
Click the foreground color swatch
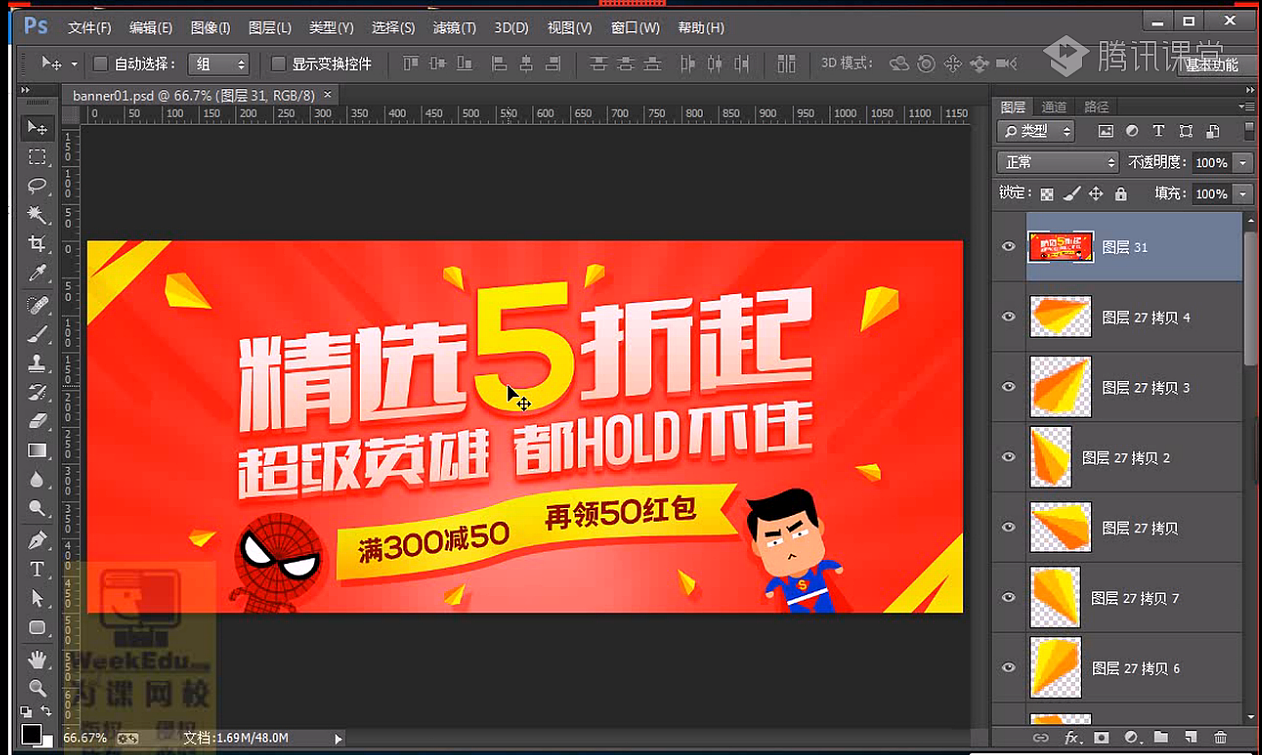point(31,734)
